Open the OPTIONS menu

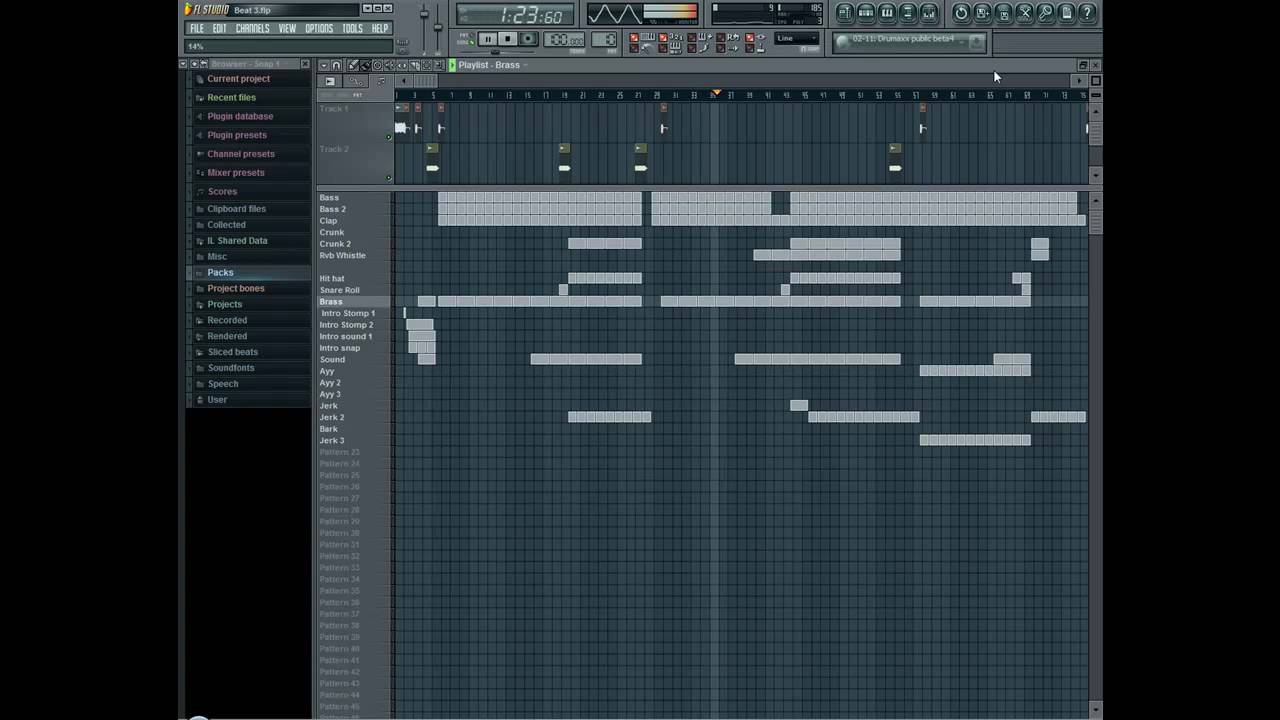pyautogui.click(x=319, y=29)
